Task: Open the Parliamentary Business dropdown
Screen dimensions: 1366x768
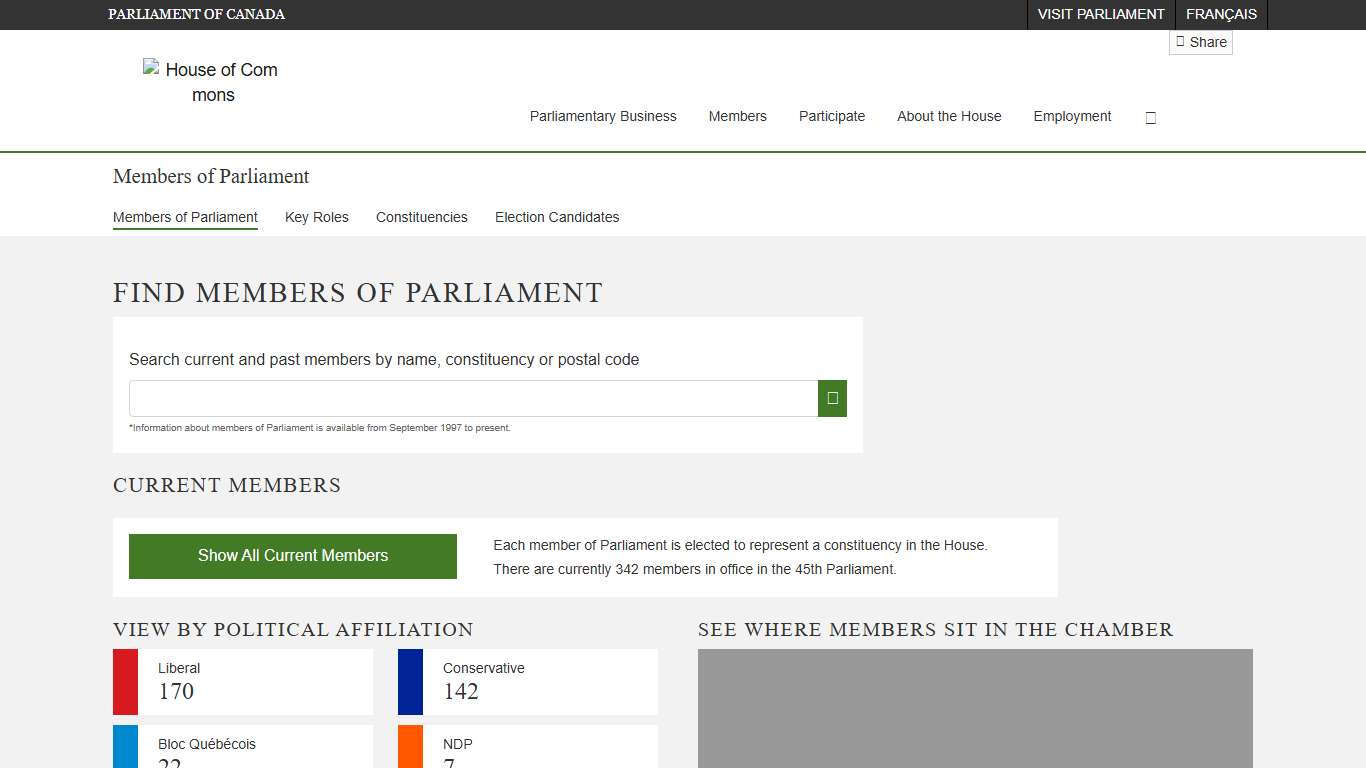Action: pos(603,117)
